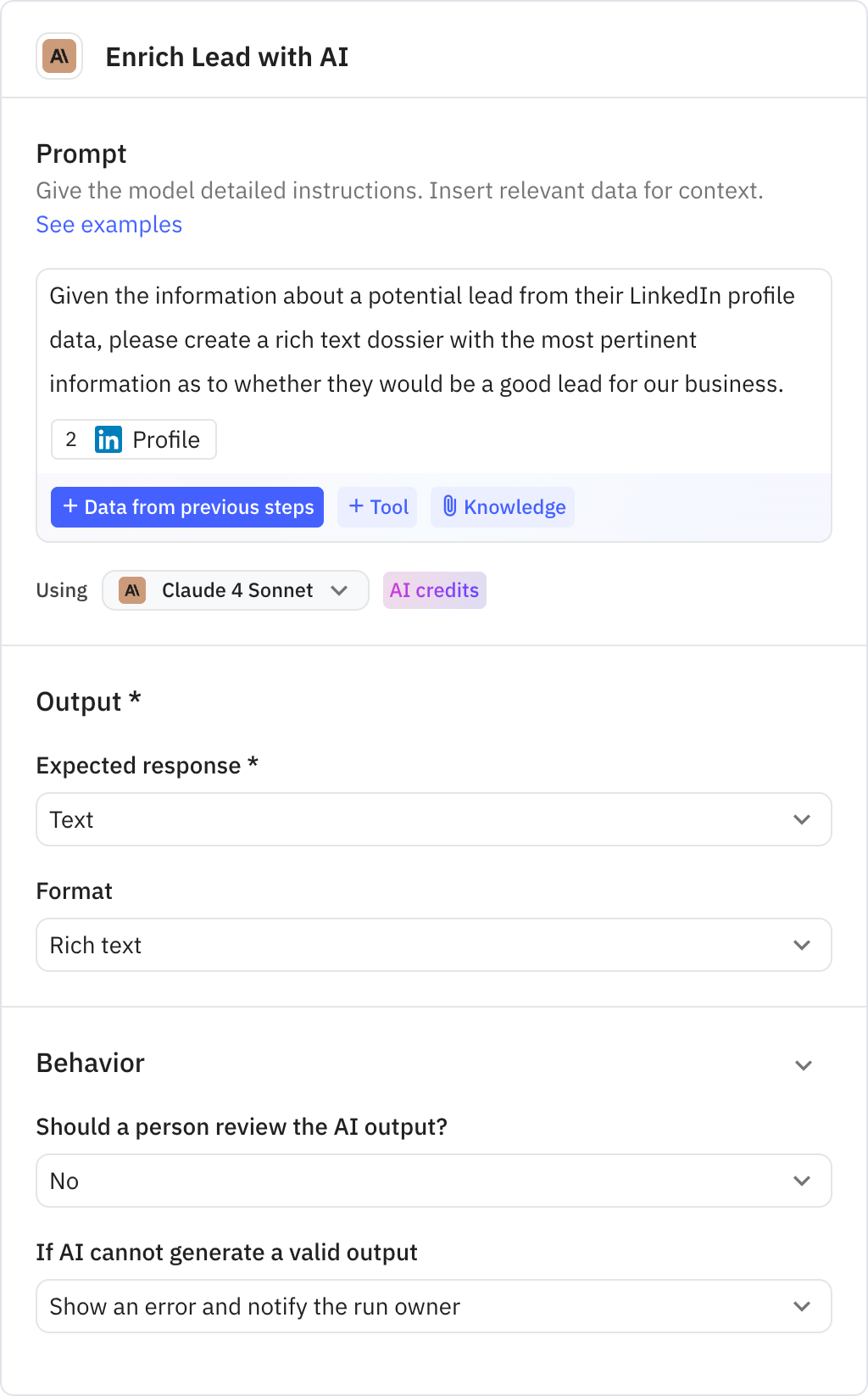Click the AI step icon in the header

(58, 56)
